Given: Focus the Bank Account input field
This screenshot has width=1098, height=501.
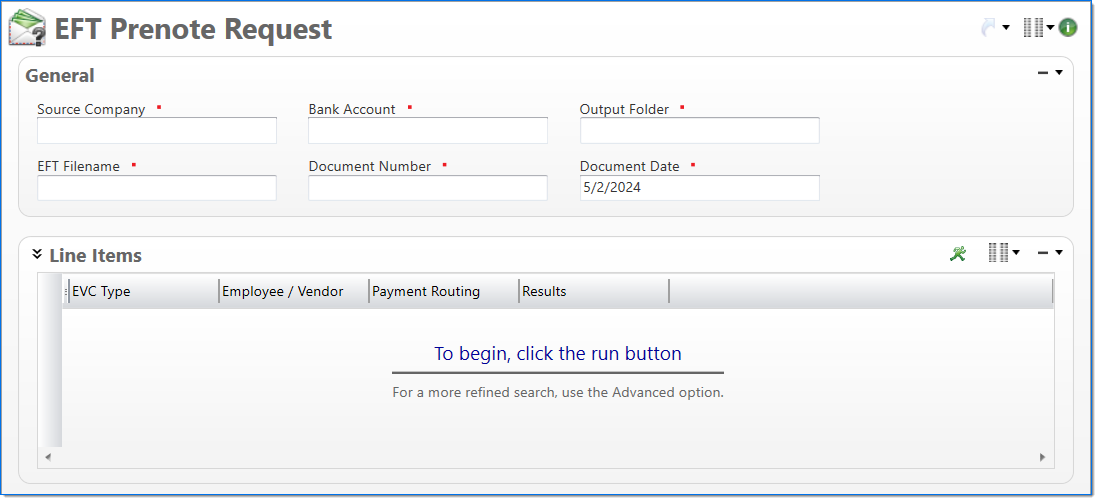Looking at the screenshot, I should click(428, 131).
